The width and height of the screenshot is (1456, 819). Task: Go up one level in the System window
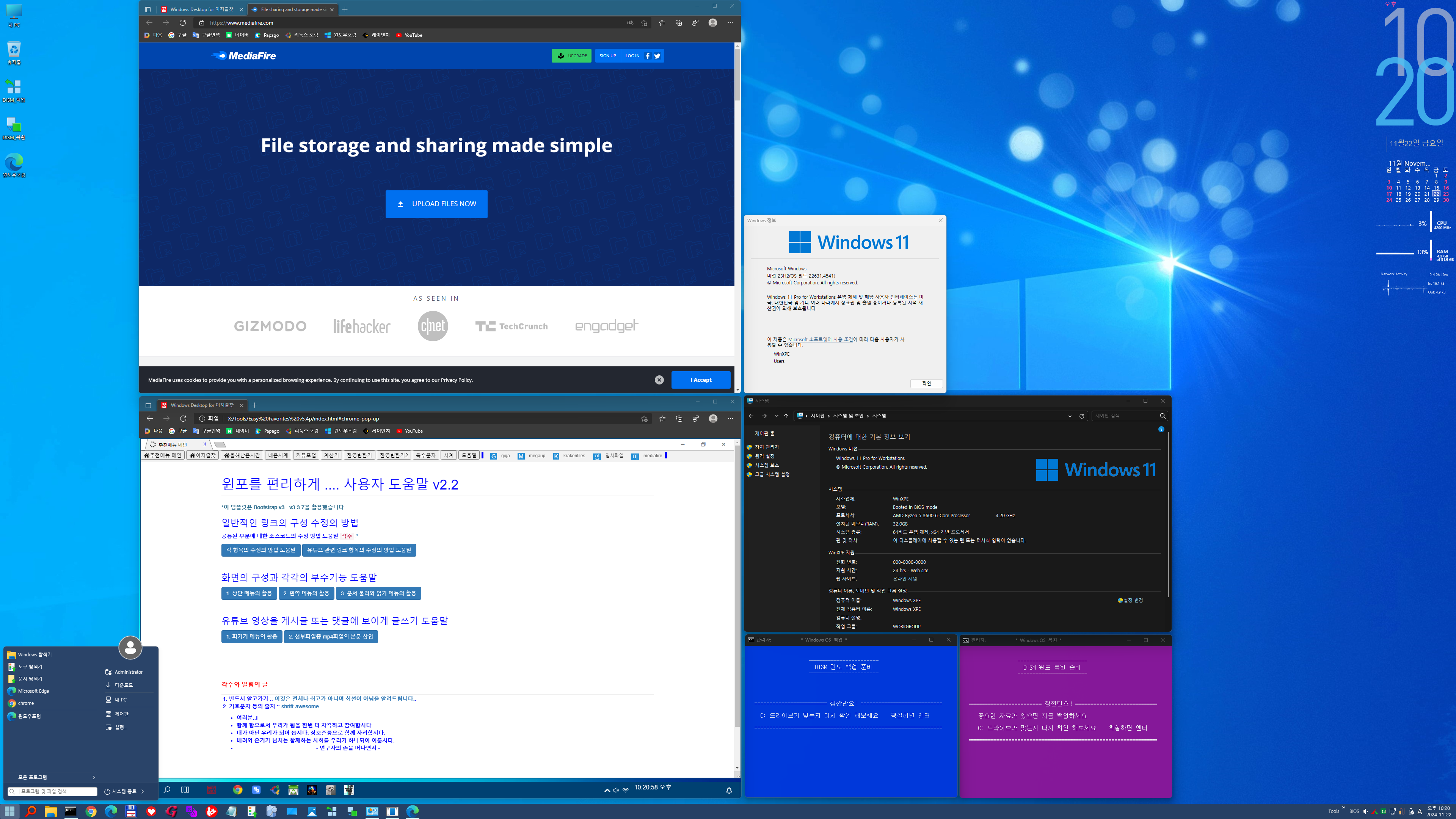[x=786, y=416]
